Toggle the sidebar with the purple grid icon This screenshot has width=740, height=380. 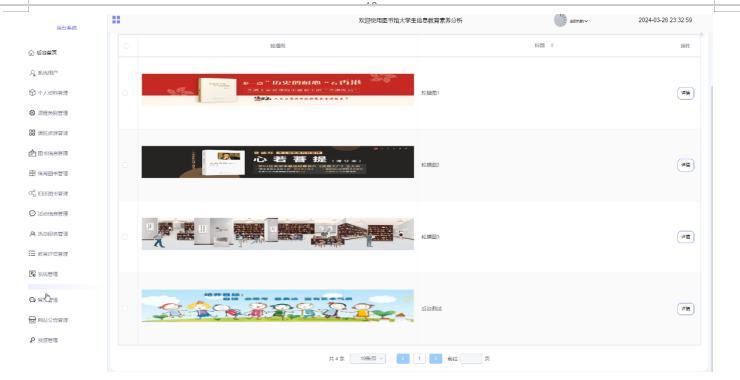116,19
